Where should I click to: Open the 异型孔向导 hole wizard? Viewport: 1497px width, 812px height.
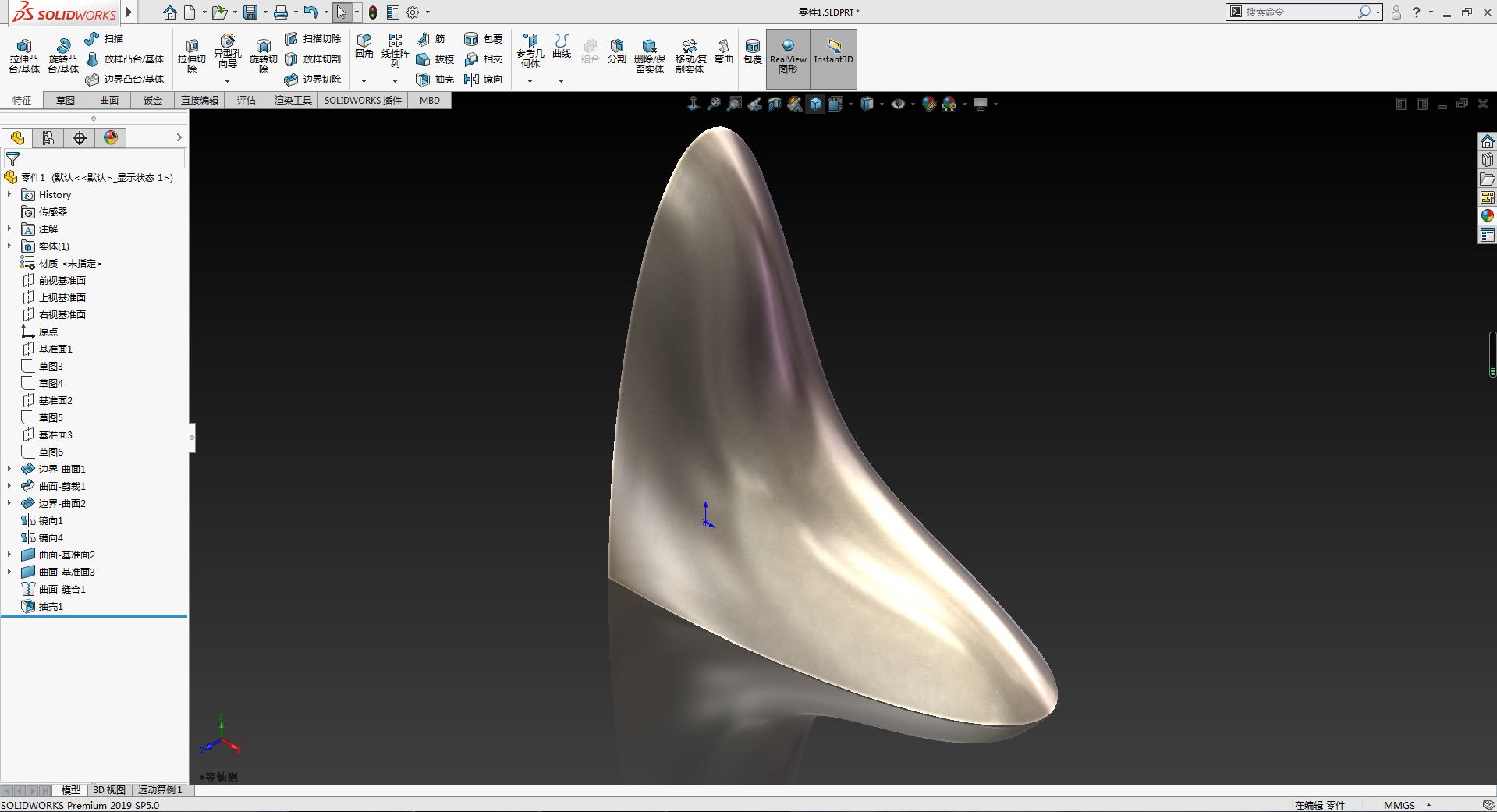click(x=227, y=50)
